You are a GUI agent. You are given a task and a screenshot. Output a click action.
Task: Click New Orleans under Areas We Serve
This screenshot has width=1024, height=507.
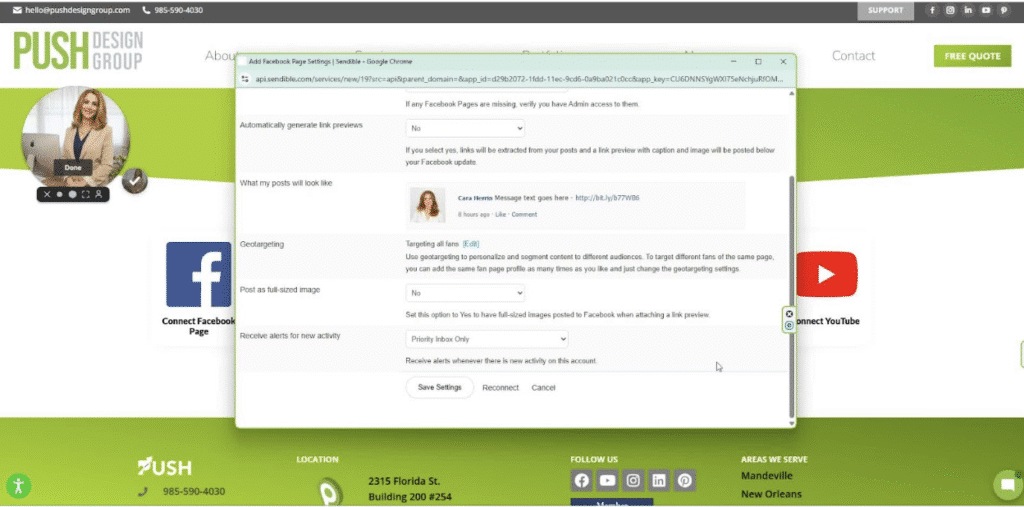(x=771, y=494)
